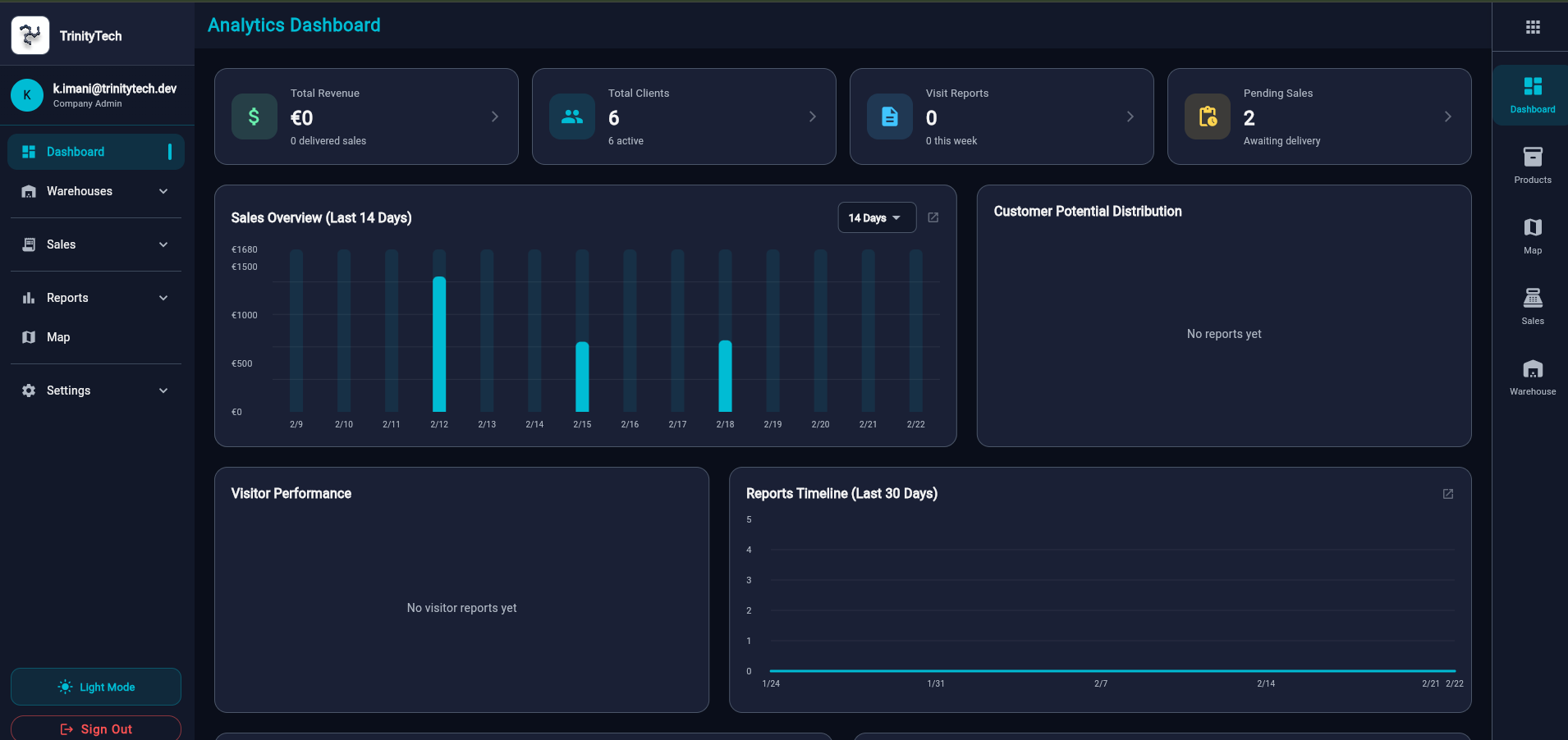Expand Reports Timeline via its external link icon
Viewport: 1568px width, 740px height.
pos(1447,493)
